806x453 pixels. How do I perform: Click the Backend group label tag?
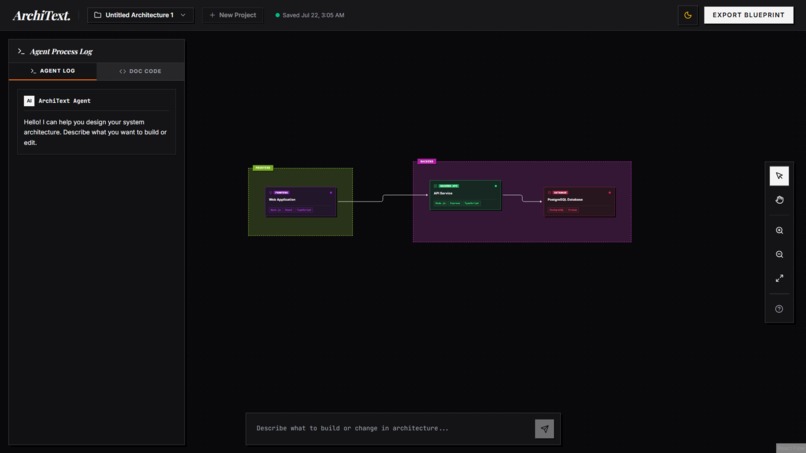(427, 161)
